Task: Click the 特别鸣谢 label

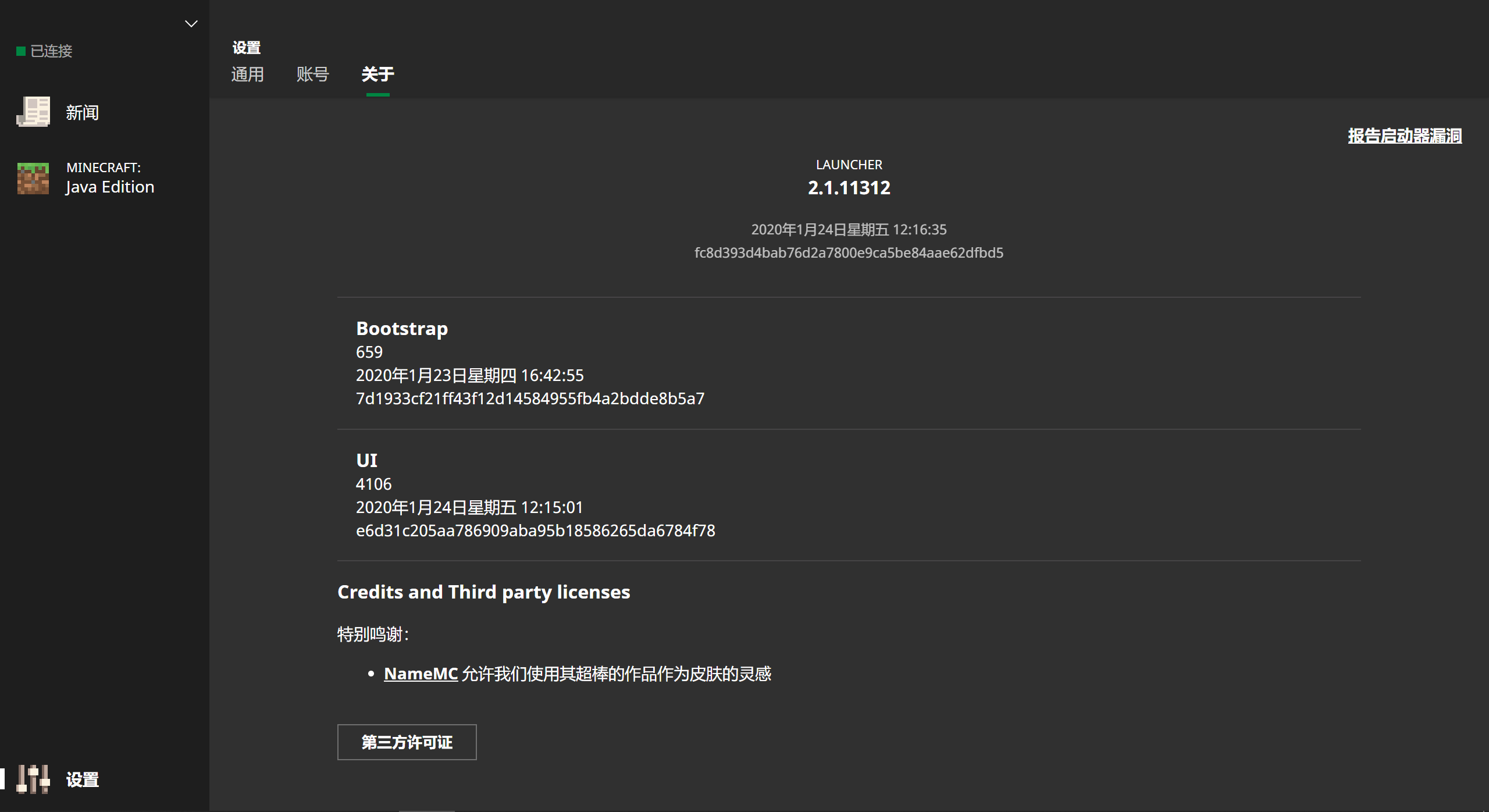Action: pyautogui.click(x=373, y=634)
